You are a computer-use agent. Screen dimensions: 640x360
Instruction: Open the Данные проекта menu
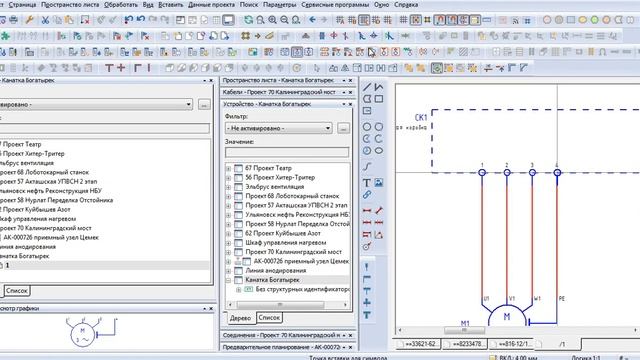[211, 5]
